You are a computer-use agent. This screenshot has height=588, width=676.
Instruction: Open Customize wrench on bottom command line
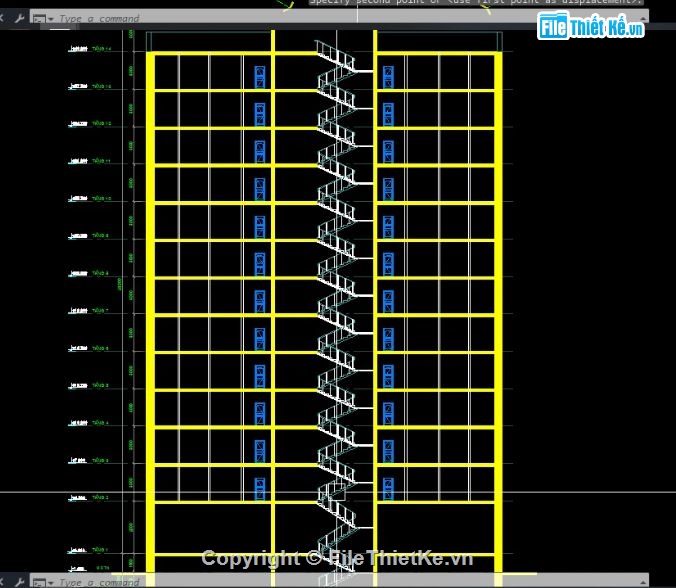pos(19,582)
